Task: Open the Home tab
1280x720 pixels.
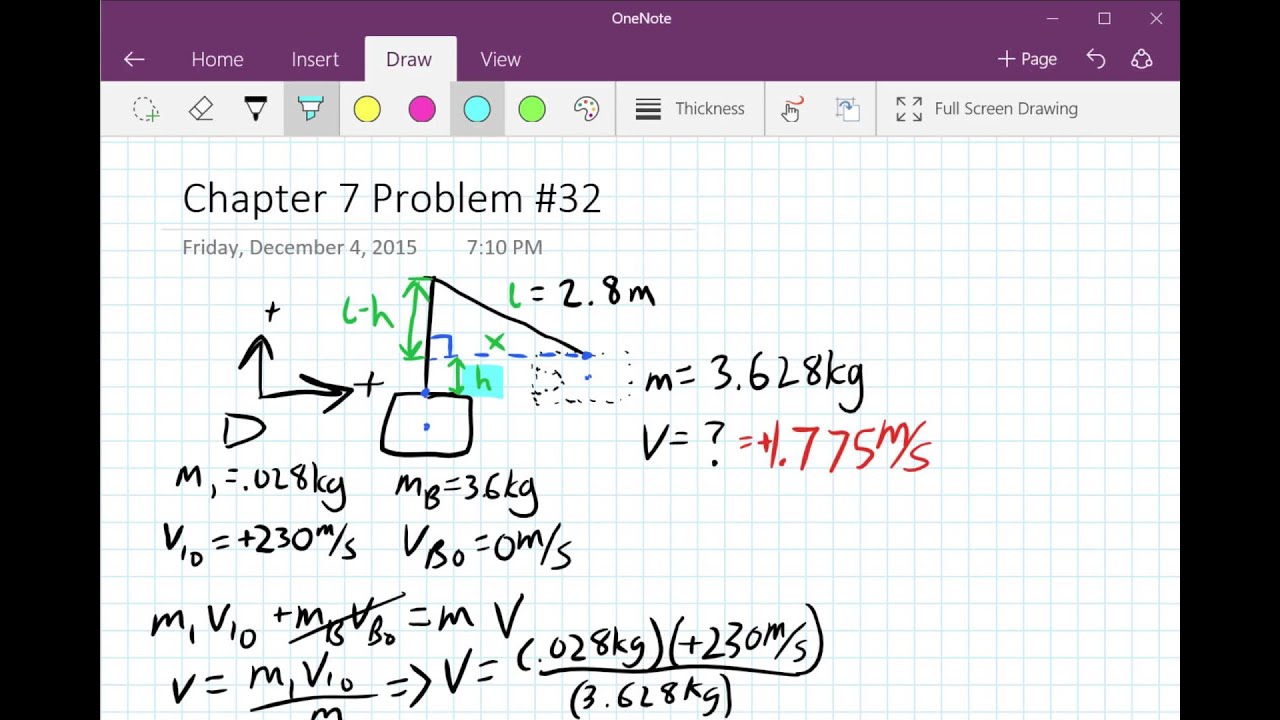Action: pyautogui.click(x=217, y=59)
